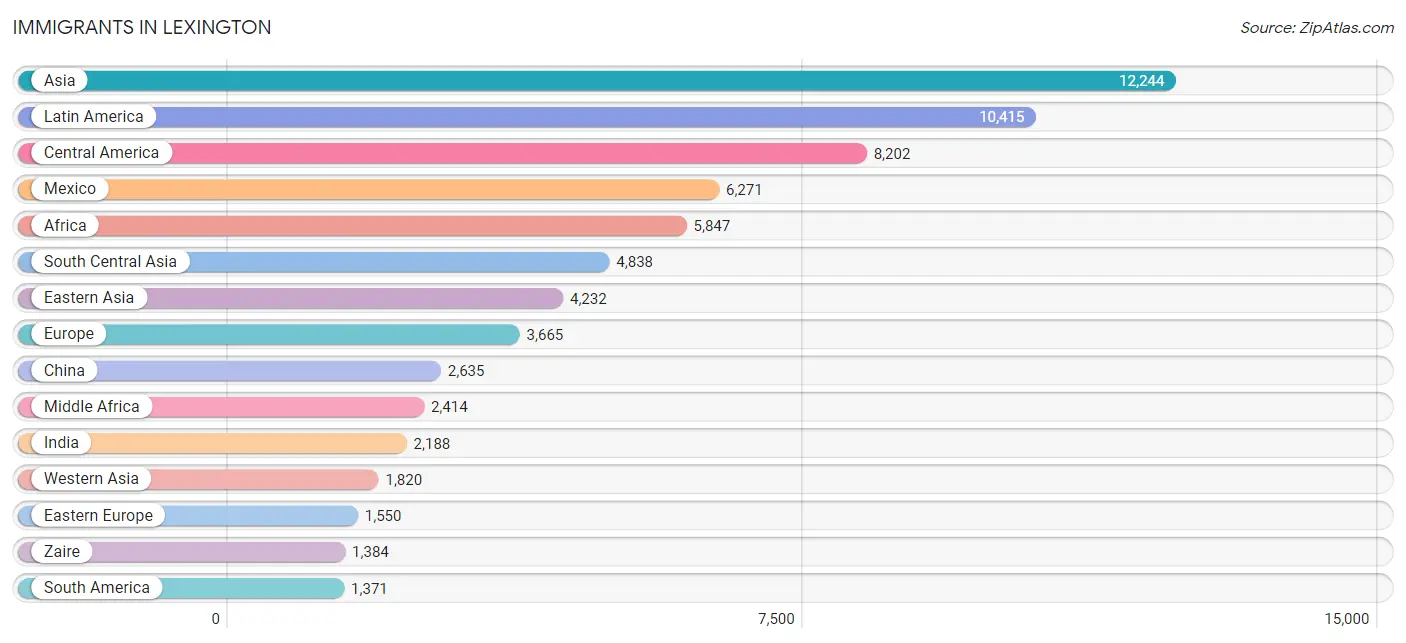Click the South America bar label

click(97, 588)
